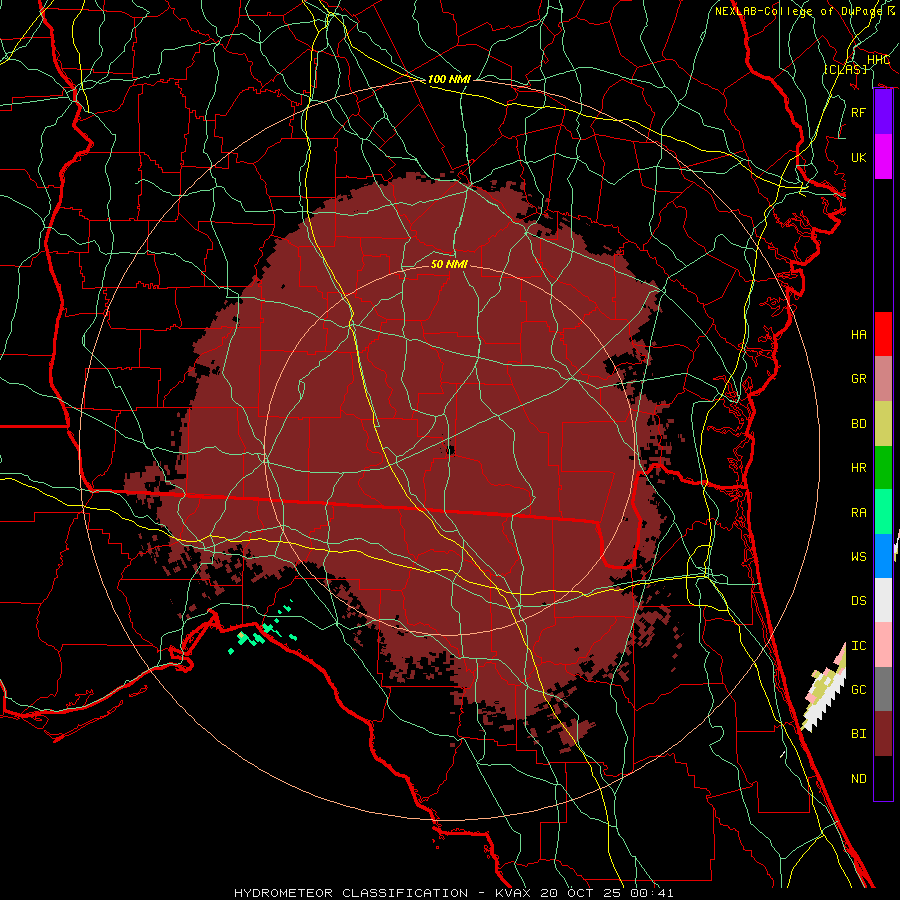The image size is (900, 900).
Task: Click the white DS legend swatch
Action: click(883, 600)
